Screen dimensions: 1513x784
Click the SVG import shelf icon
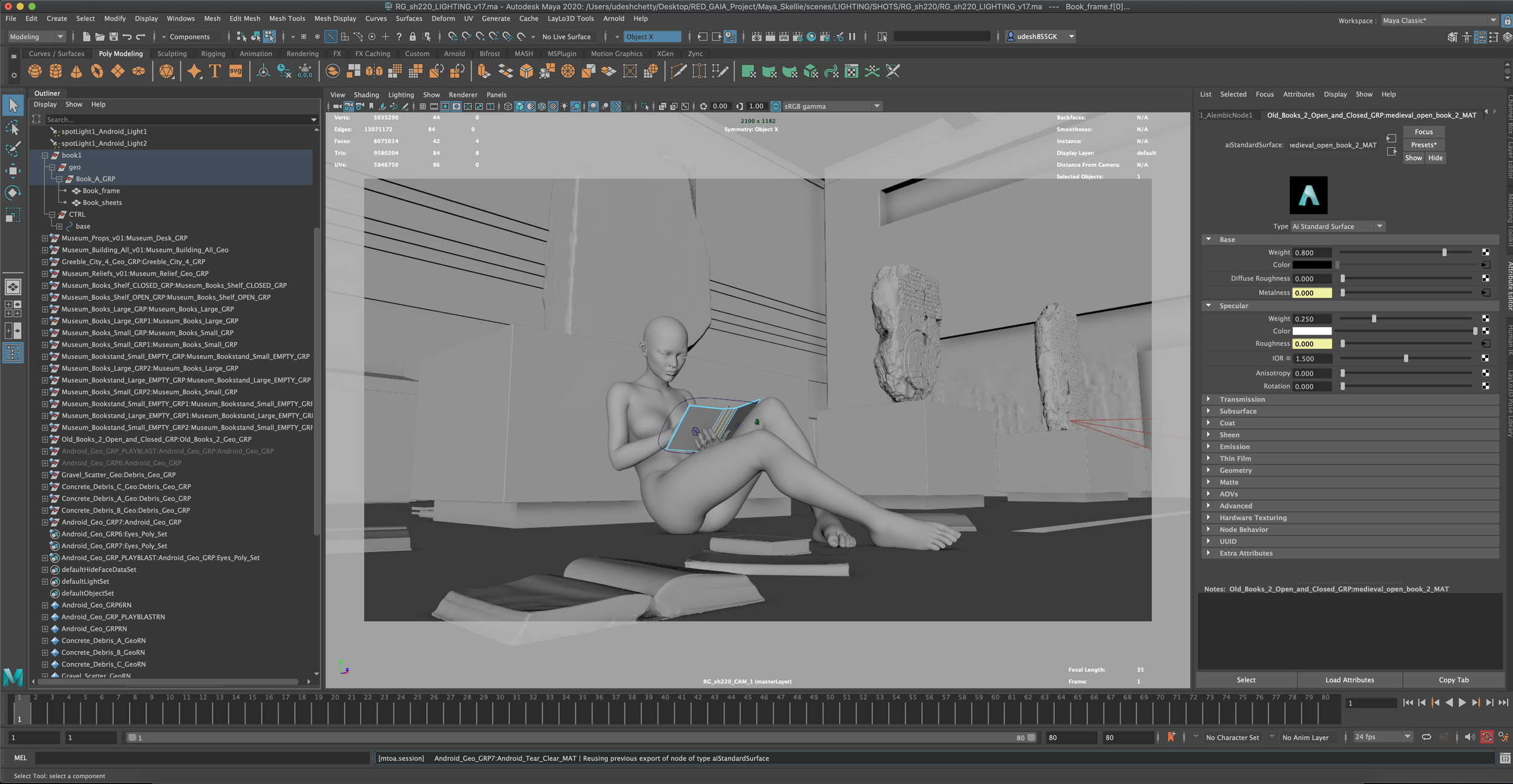235,71
